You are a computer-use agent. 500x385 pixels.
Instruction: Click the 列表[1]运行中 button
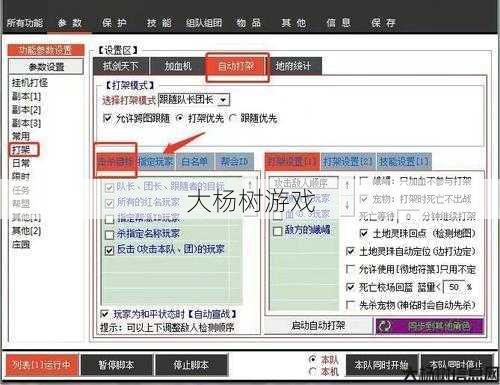pyautogui.click(x=42, y=365)
